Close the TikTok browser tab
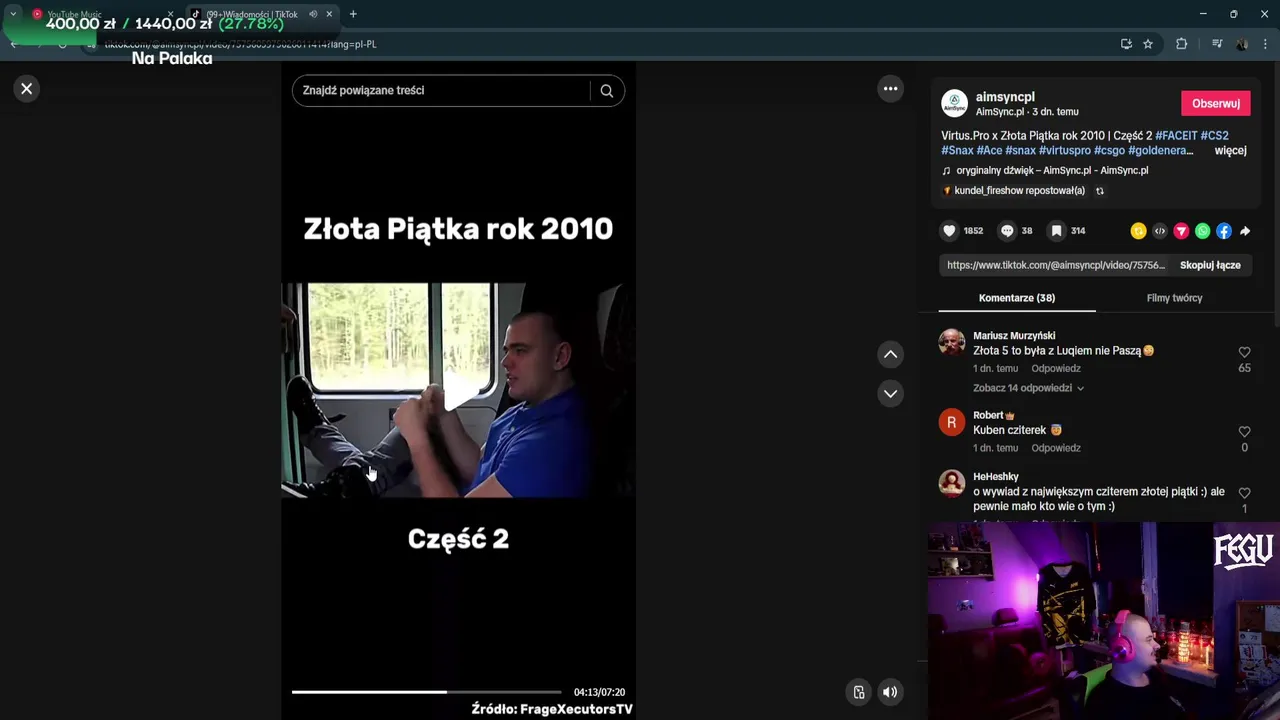This screenshot has height=720, width=1280. (x=329, y=14)
